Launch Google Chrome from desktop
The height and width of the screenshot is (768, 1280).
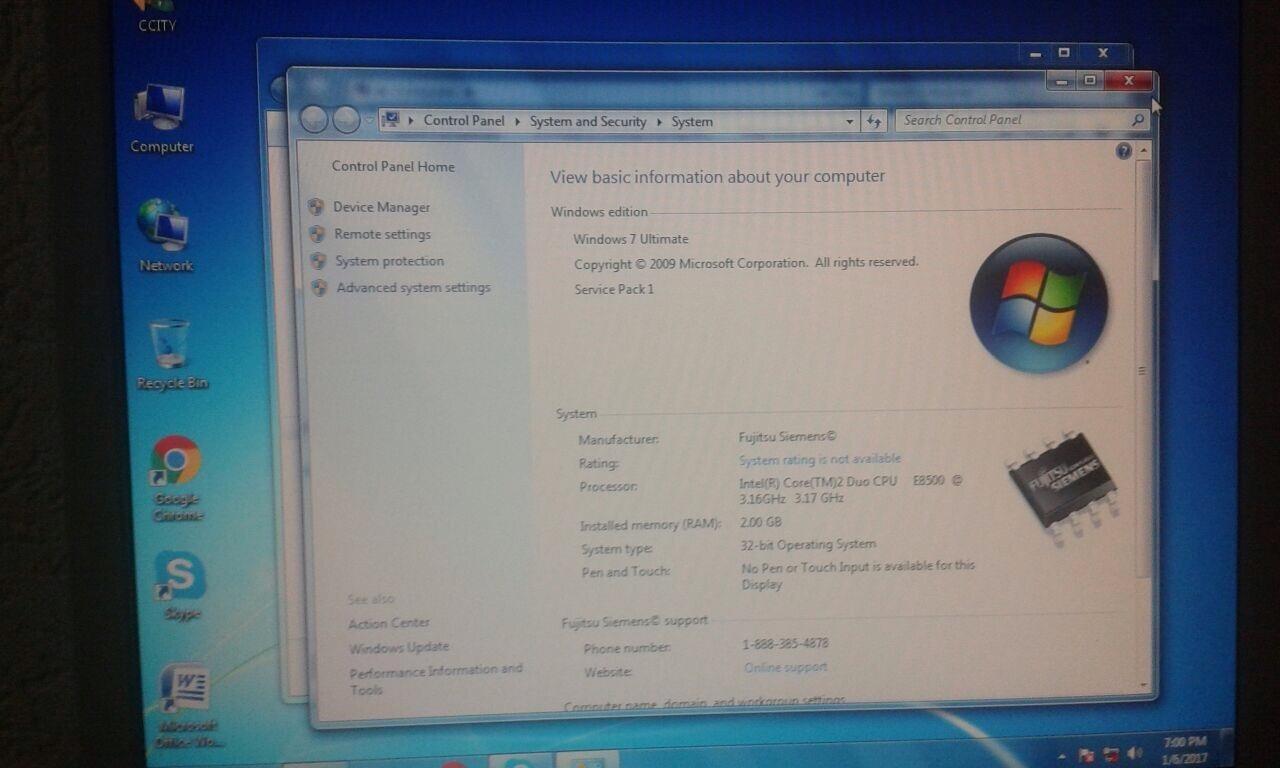(x=177, y=478)
